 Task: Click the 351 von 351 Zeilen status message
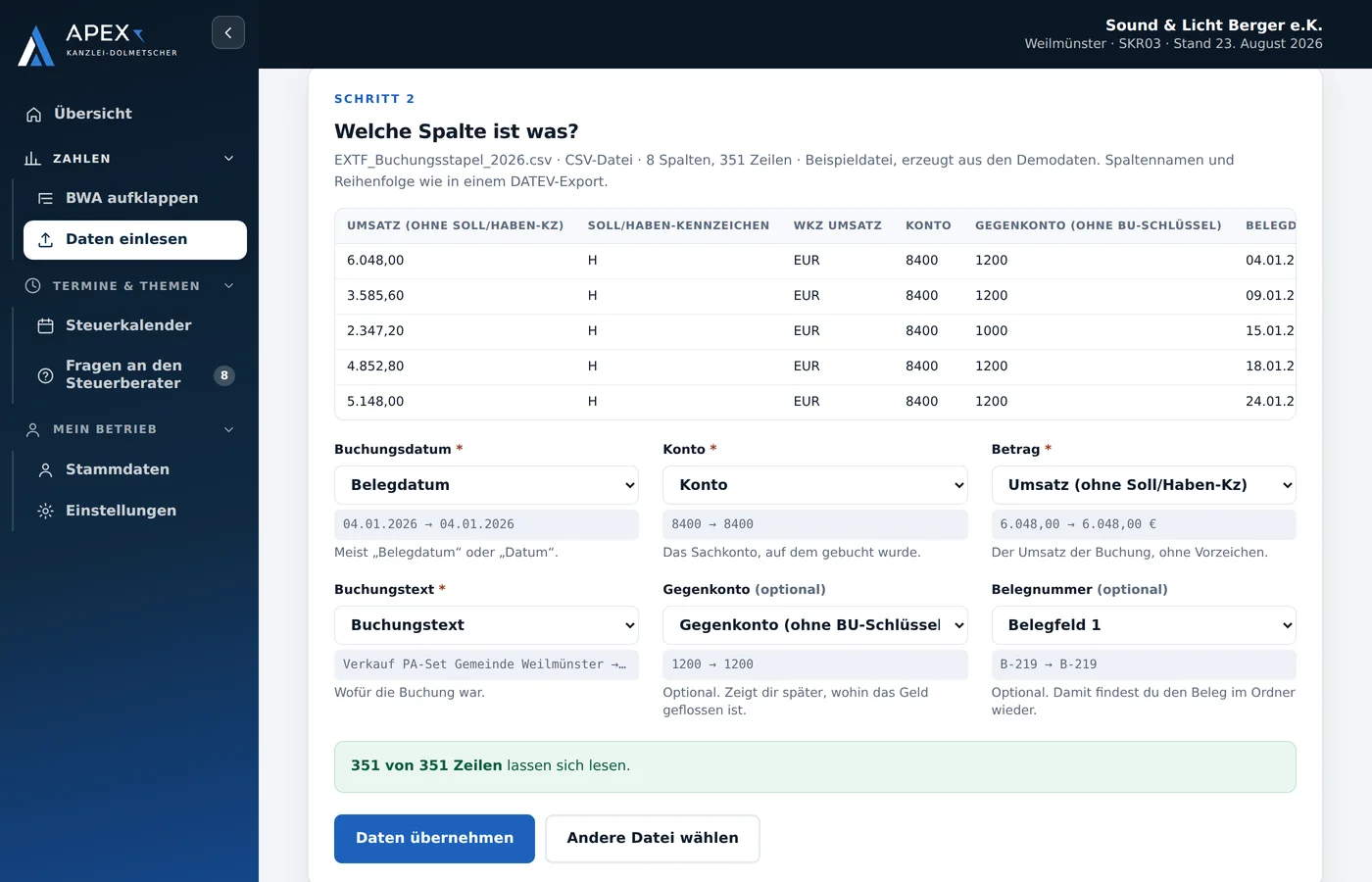point(815,766)
